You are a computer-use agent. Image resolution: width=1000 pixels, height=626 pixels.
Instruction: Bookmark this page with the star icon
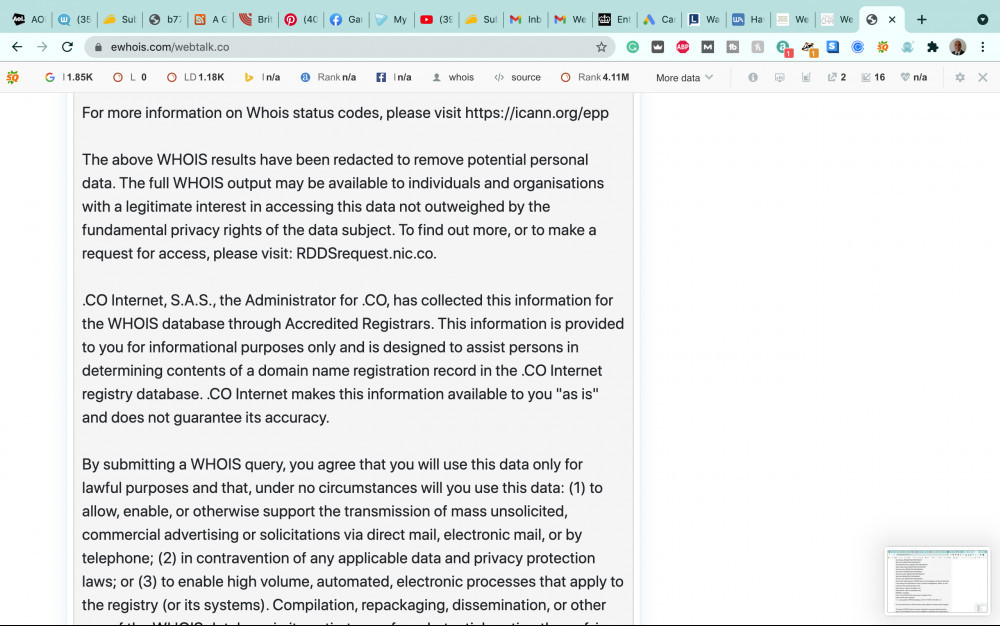point(601,47)
